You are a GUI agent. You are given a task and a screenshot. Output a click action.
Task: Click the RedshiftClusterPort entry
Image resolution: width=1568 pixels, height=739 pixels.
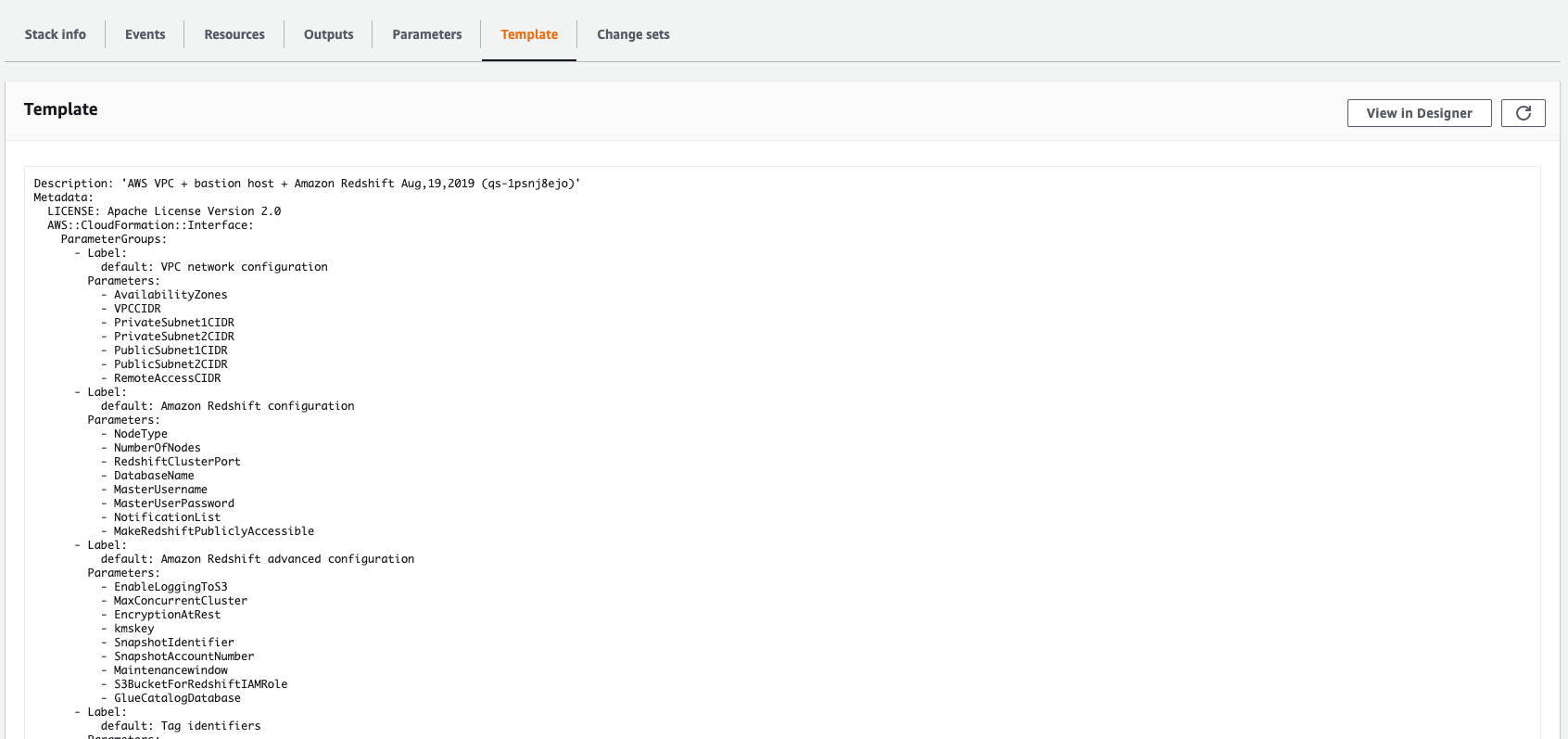click(177, 462)
